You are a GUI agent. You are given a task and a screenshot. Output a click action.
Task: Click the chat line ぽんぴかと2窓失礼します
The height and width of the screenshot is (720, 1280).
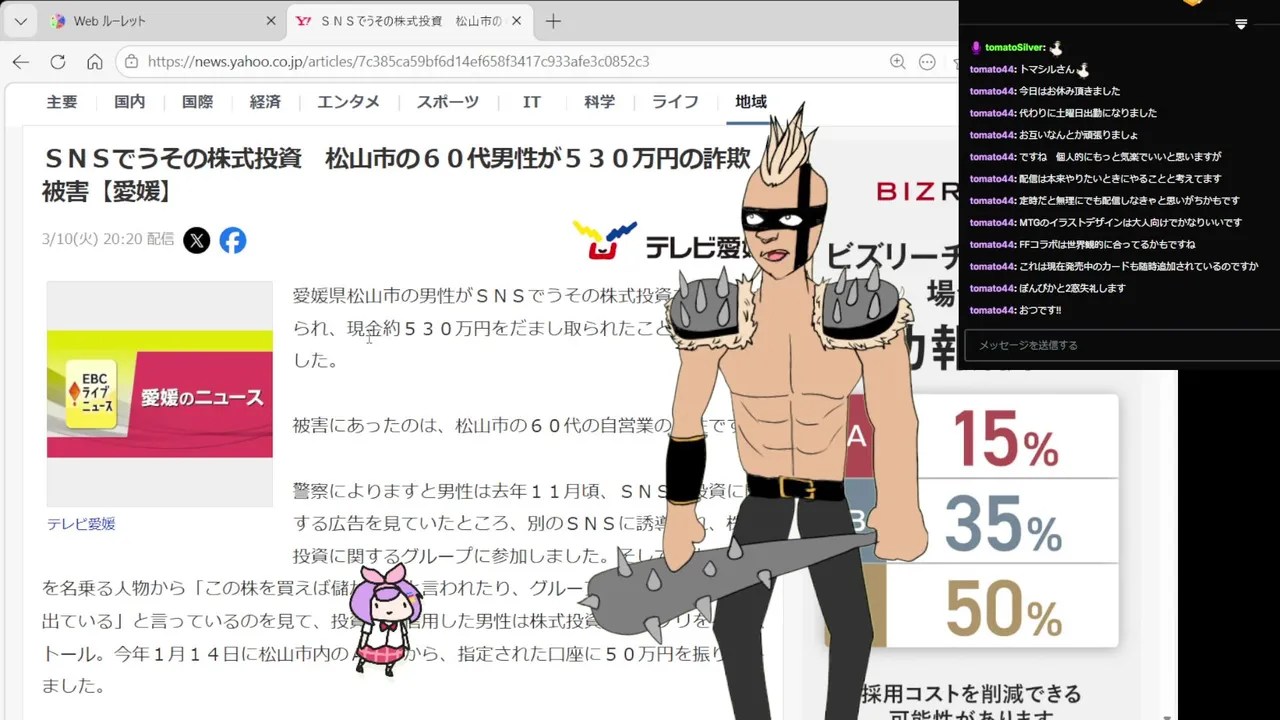[1072, 288]
